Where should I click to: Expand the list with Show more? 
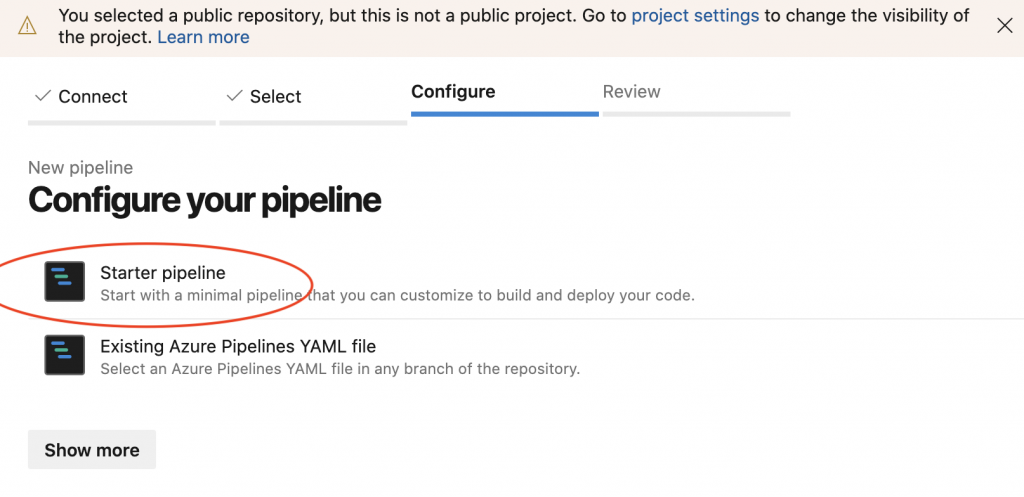tap(92, 450)
